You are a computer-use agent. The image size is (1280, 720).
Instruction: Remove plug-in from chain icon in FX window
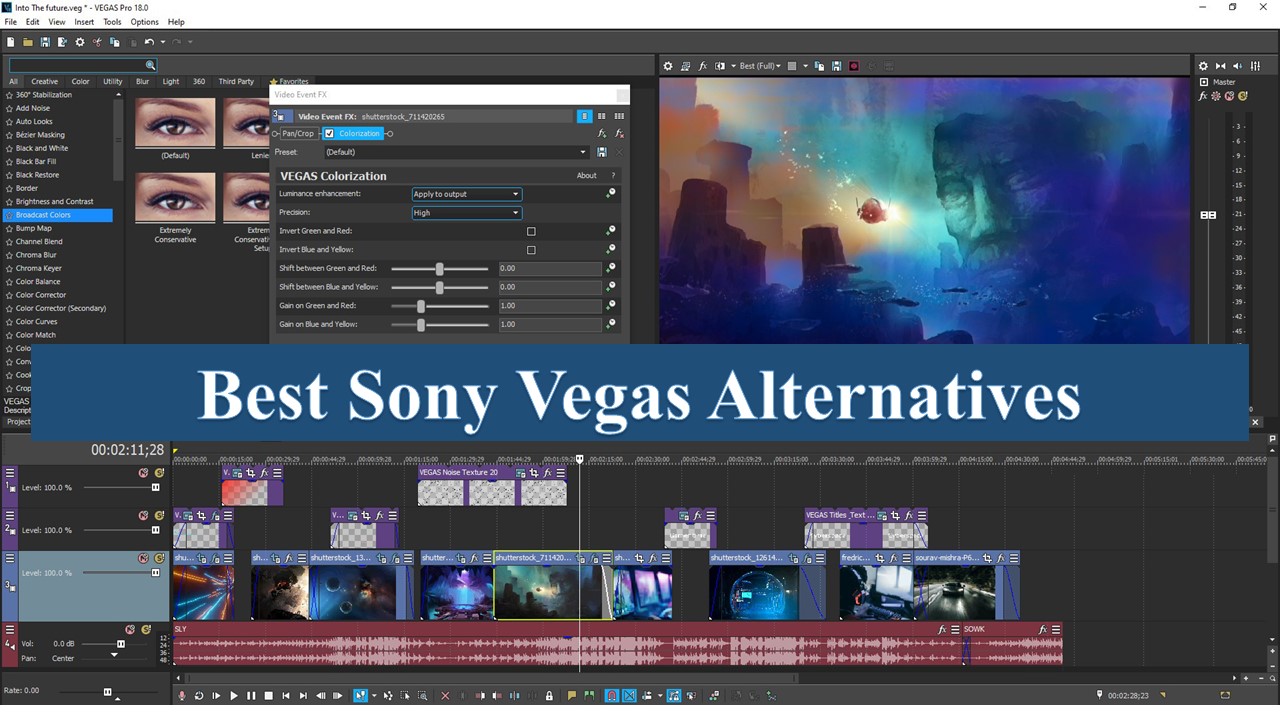[619, 133]
